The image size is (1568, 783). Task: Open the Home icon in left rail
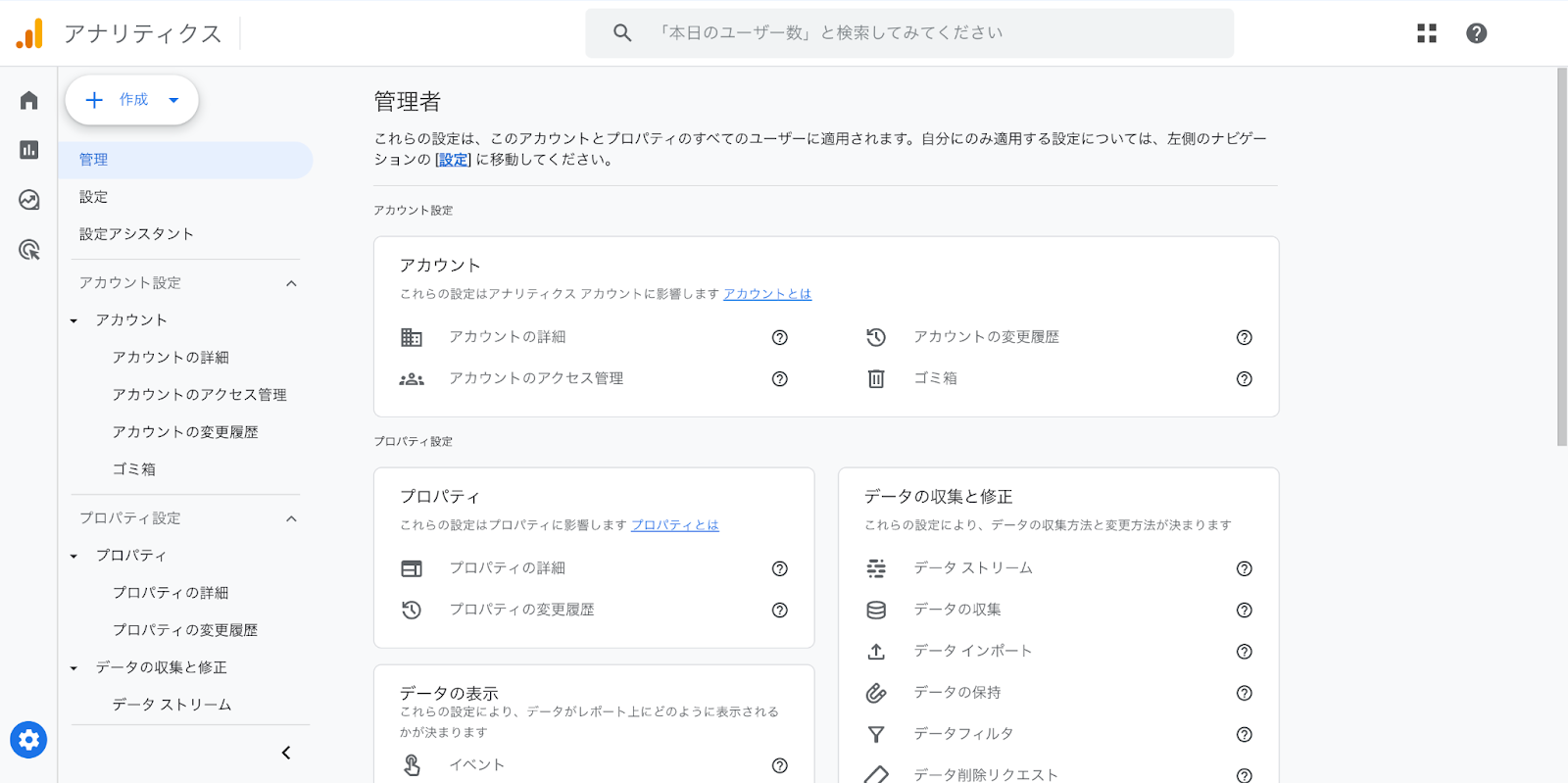[x=28, y=100]
